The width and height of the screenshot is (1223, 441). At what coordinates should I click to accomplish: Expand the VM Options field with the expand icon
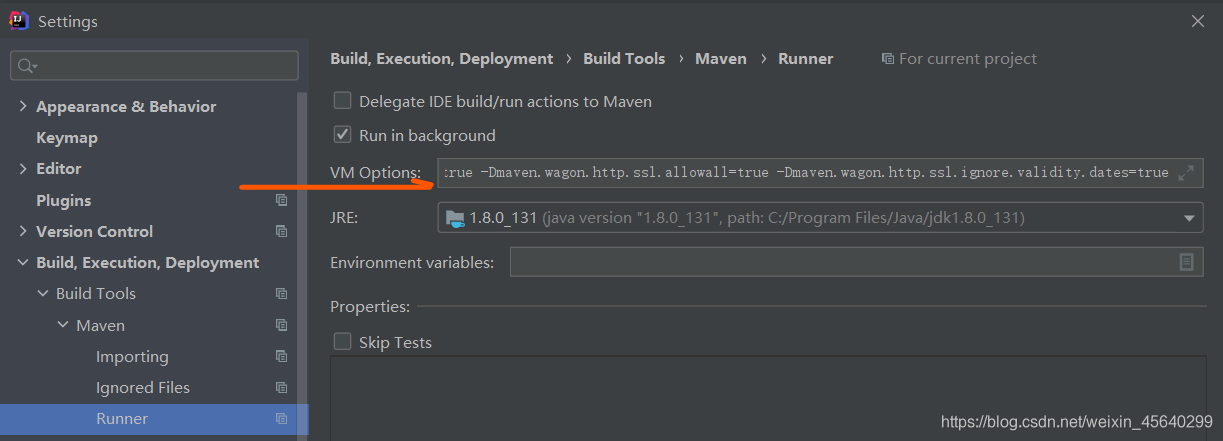(1186, 173)
